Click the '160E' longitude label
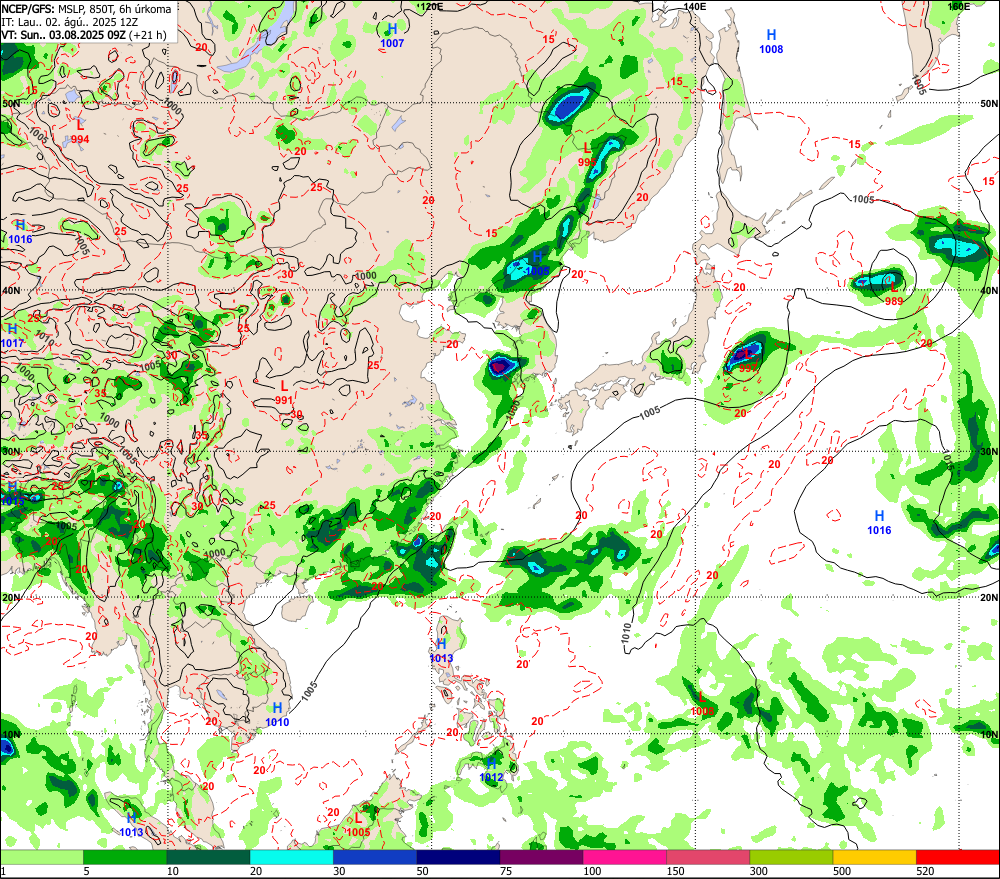This screenshot has width=1000, height=879. (958, 6)
